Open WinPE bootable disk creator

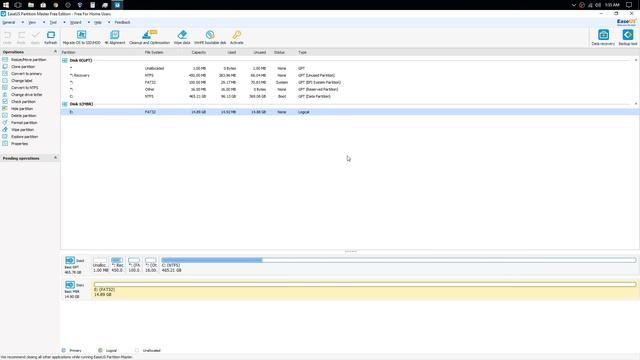coord(210,37)
